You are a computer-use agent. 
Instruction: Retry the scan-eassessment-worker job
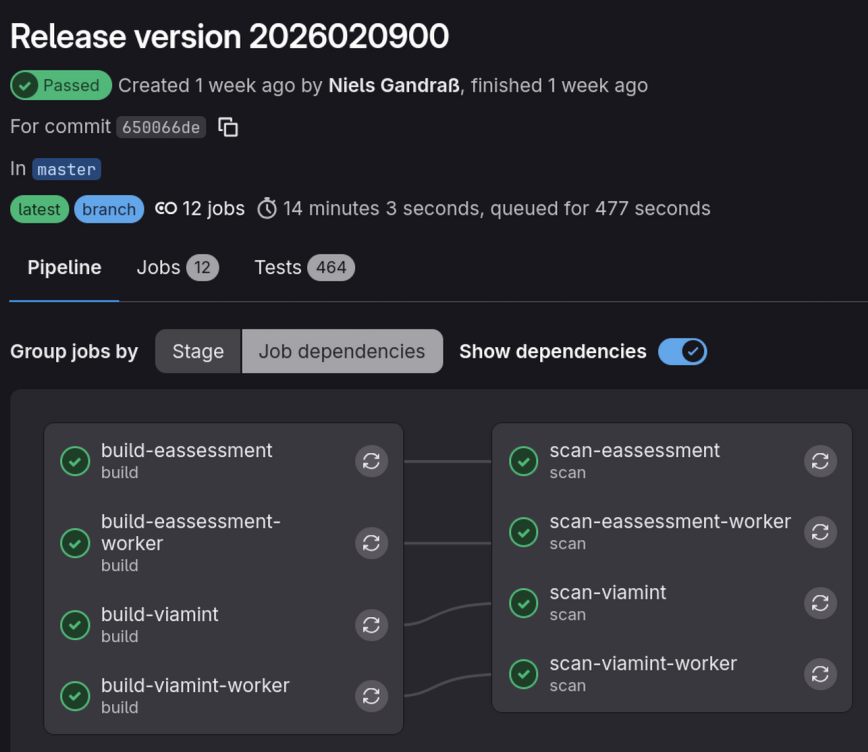tap(820, 532)
